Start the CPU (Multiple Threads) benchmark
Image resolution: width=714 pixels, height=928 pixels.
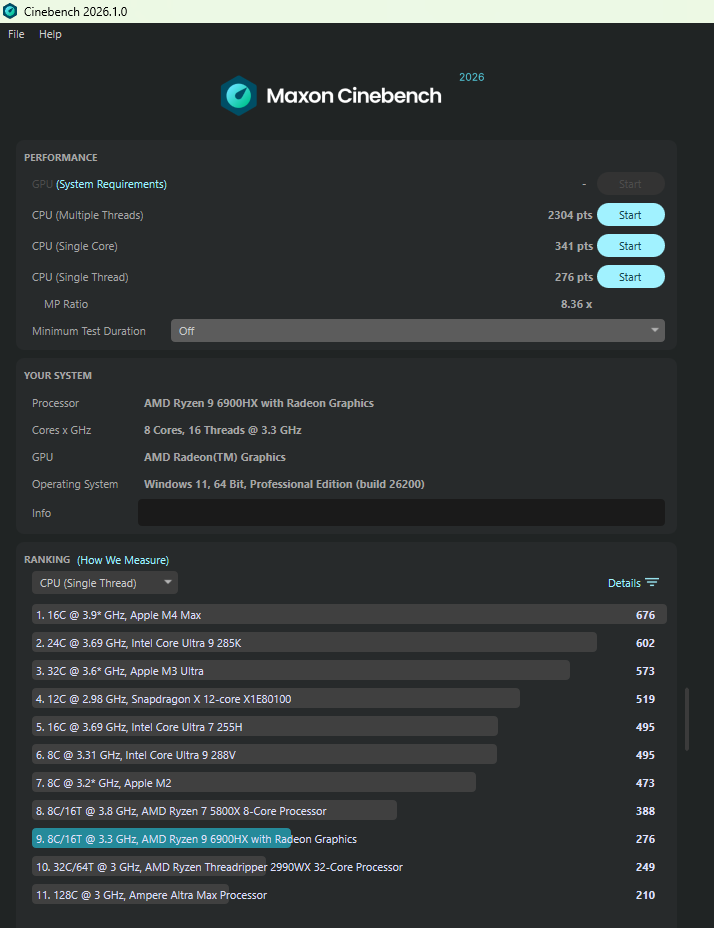click(x=631, y=215)
